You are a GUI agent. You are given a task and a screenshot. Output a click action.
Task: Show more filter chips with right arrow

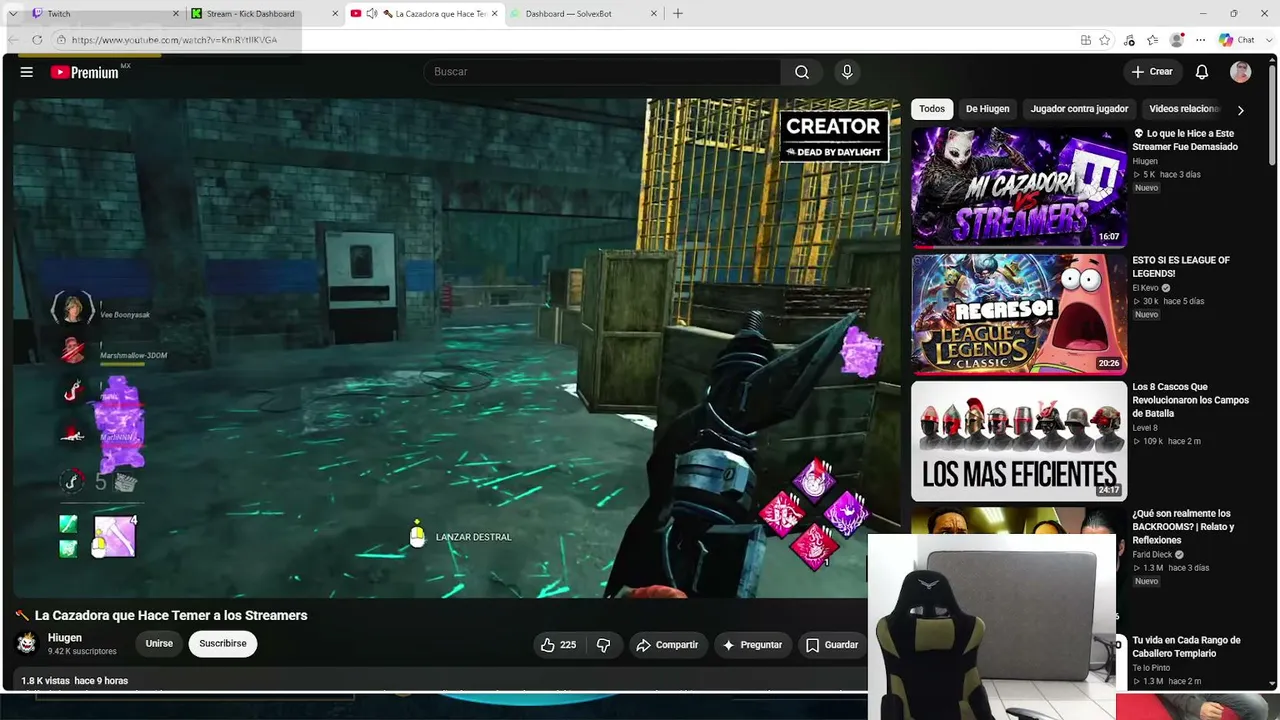(1240, 110)
